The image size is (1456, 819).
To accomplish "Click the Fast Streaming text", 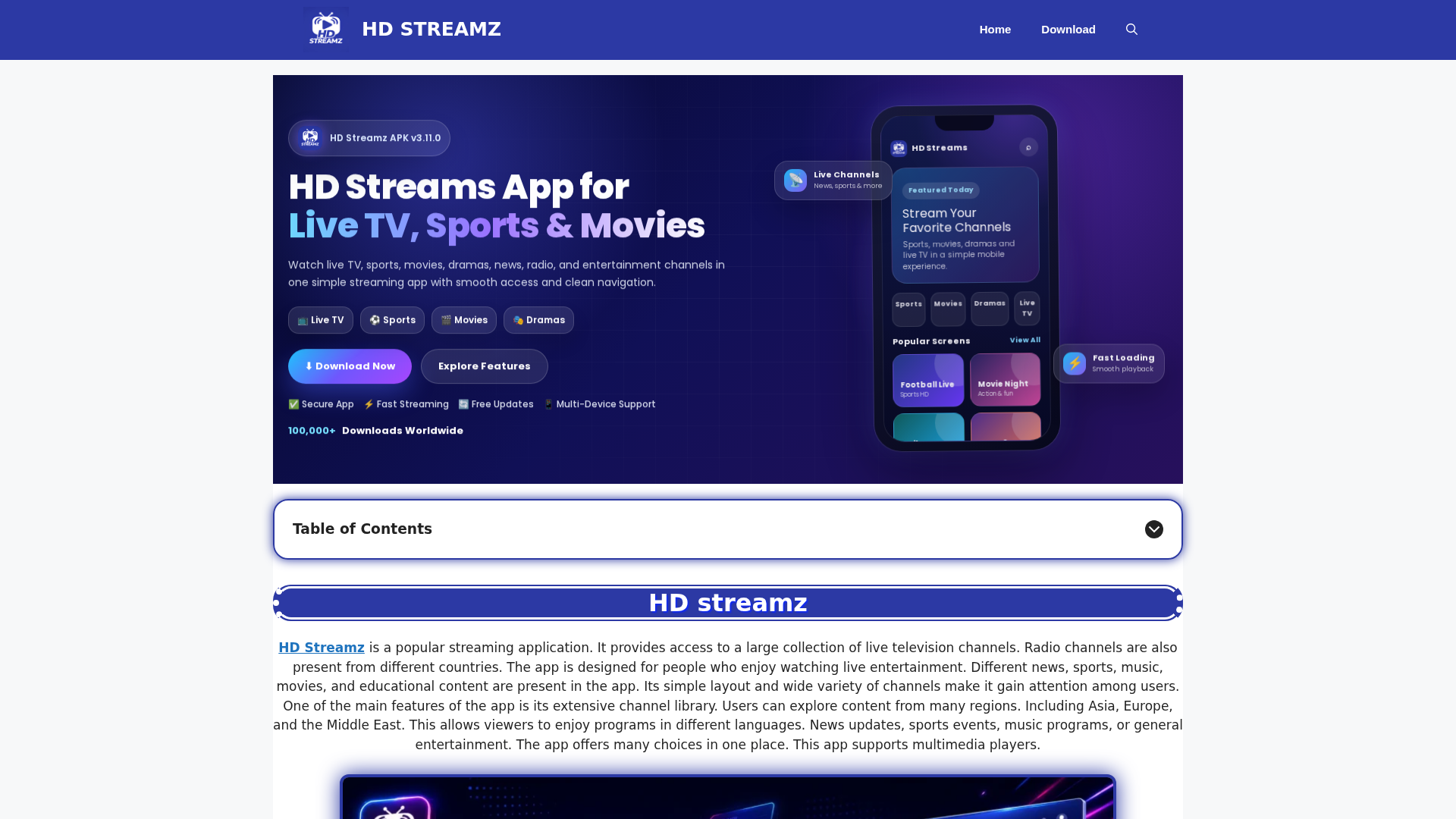I will click(406, 404).
